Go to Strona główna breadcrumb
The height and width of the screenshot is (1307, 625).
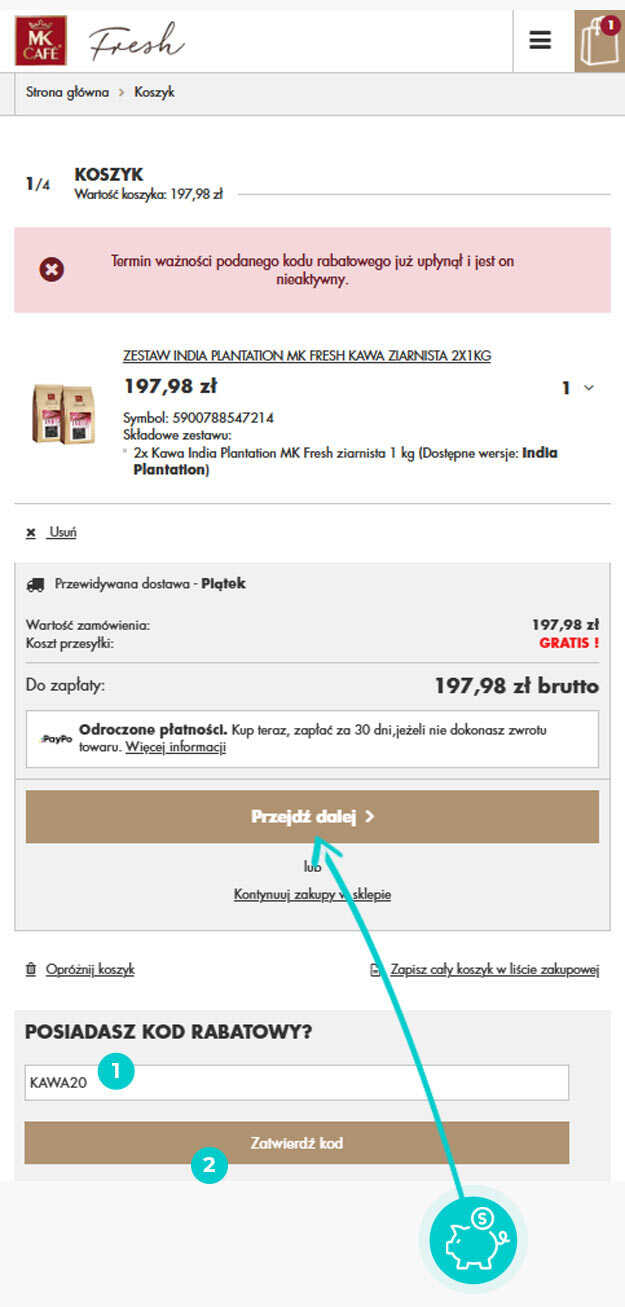(67, 92)
